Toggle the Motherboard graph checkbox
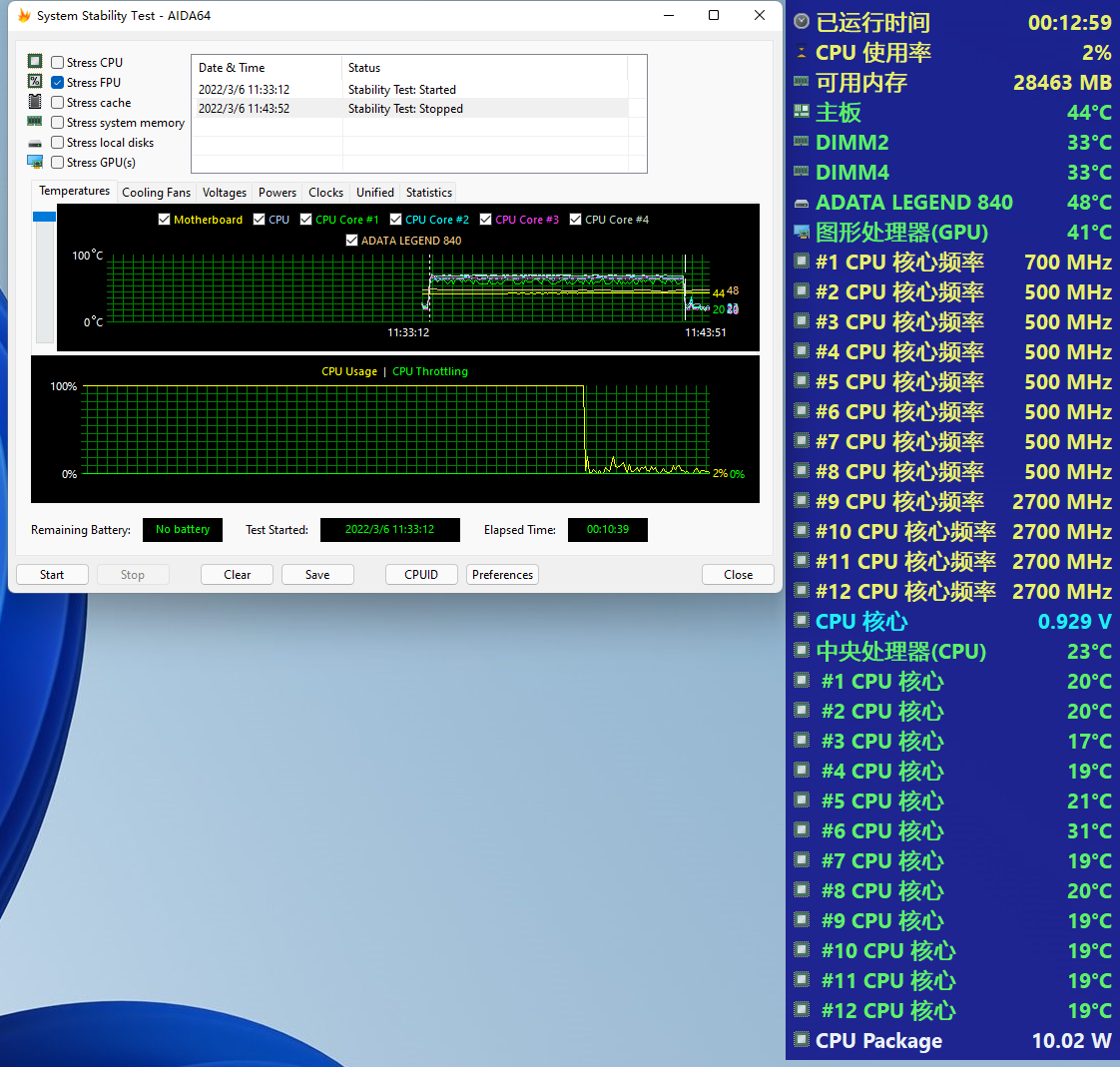Screen dimensions: 1120x1067 pos(165,220)
